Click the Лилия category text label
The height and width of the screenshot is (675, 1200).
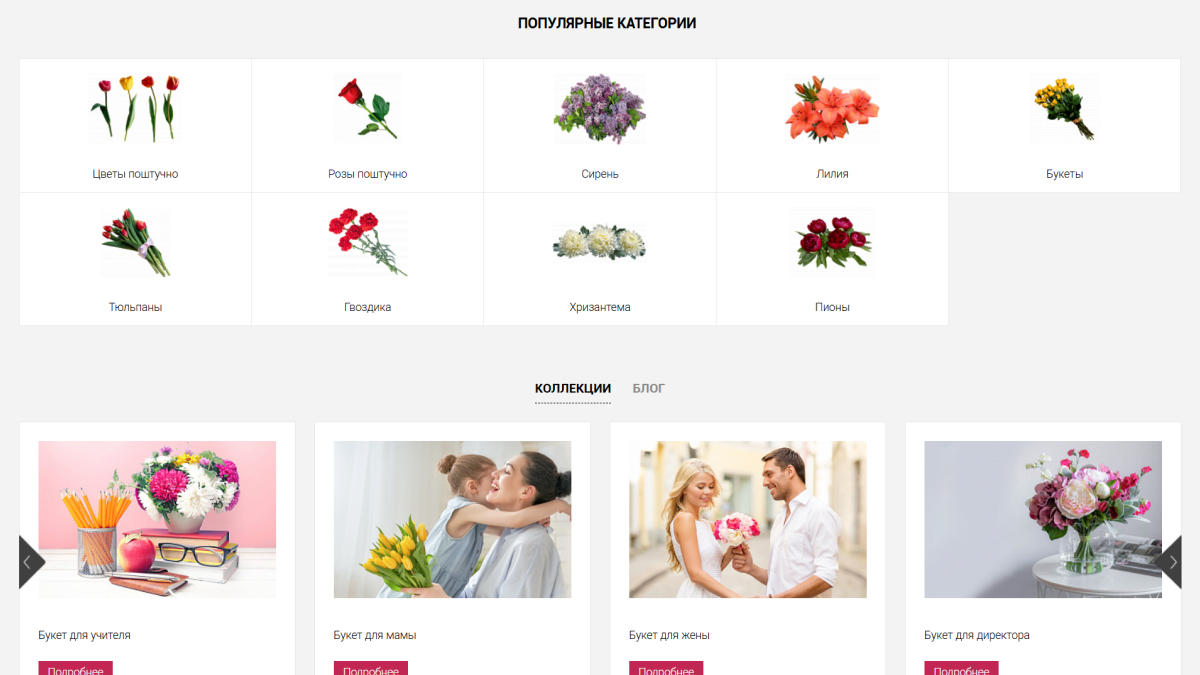(832, 174)
